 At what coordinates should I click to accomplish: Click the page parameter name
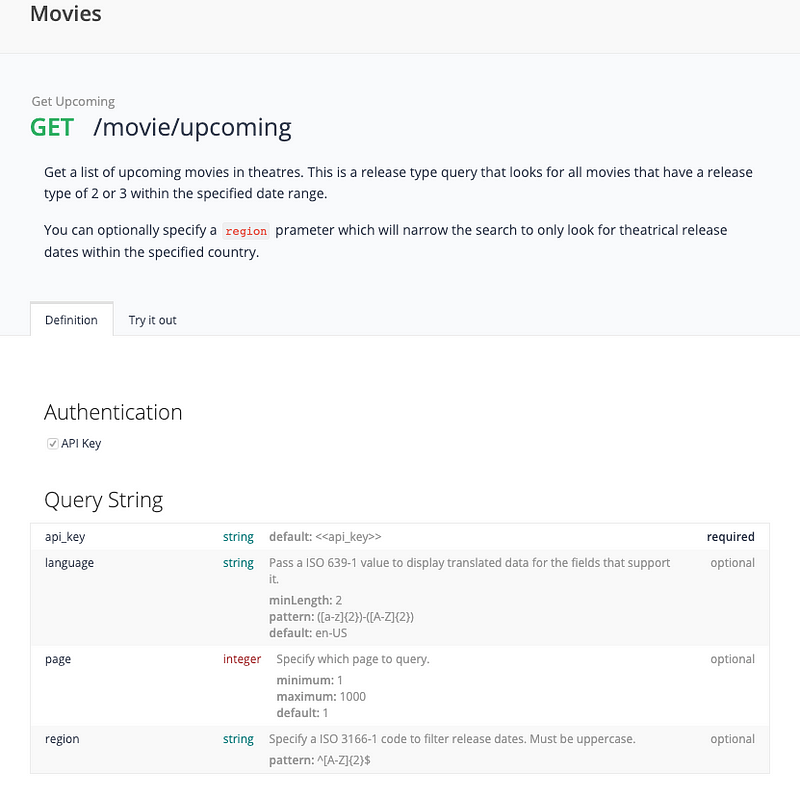58,659
